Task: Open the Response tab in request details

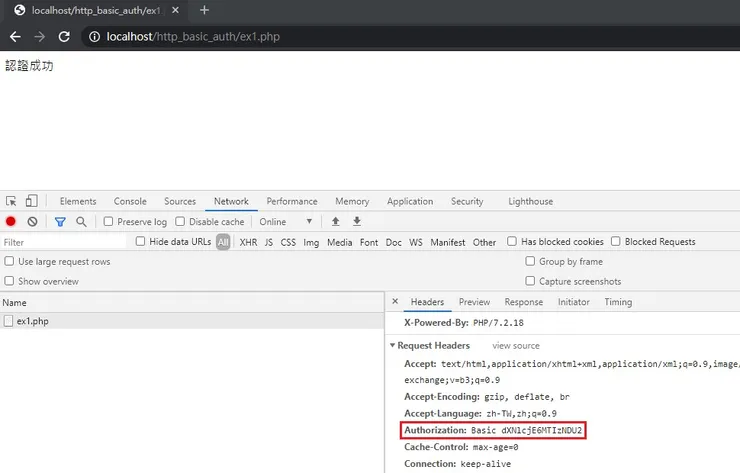Action: (x=523, y=302)
